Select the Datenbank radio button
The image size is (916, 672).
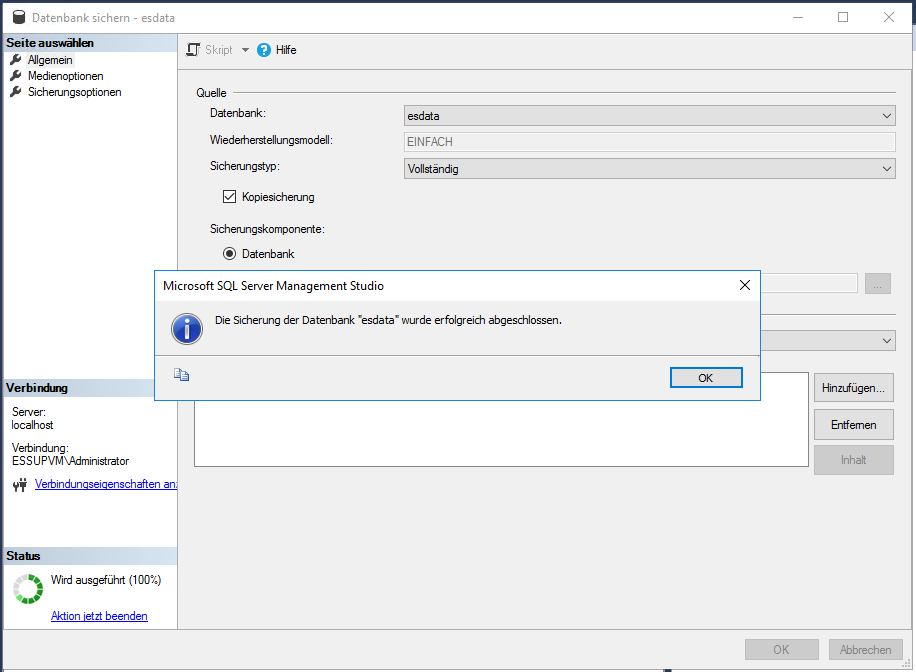[230, 254]
